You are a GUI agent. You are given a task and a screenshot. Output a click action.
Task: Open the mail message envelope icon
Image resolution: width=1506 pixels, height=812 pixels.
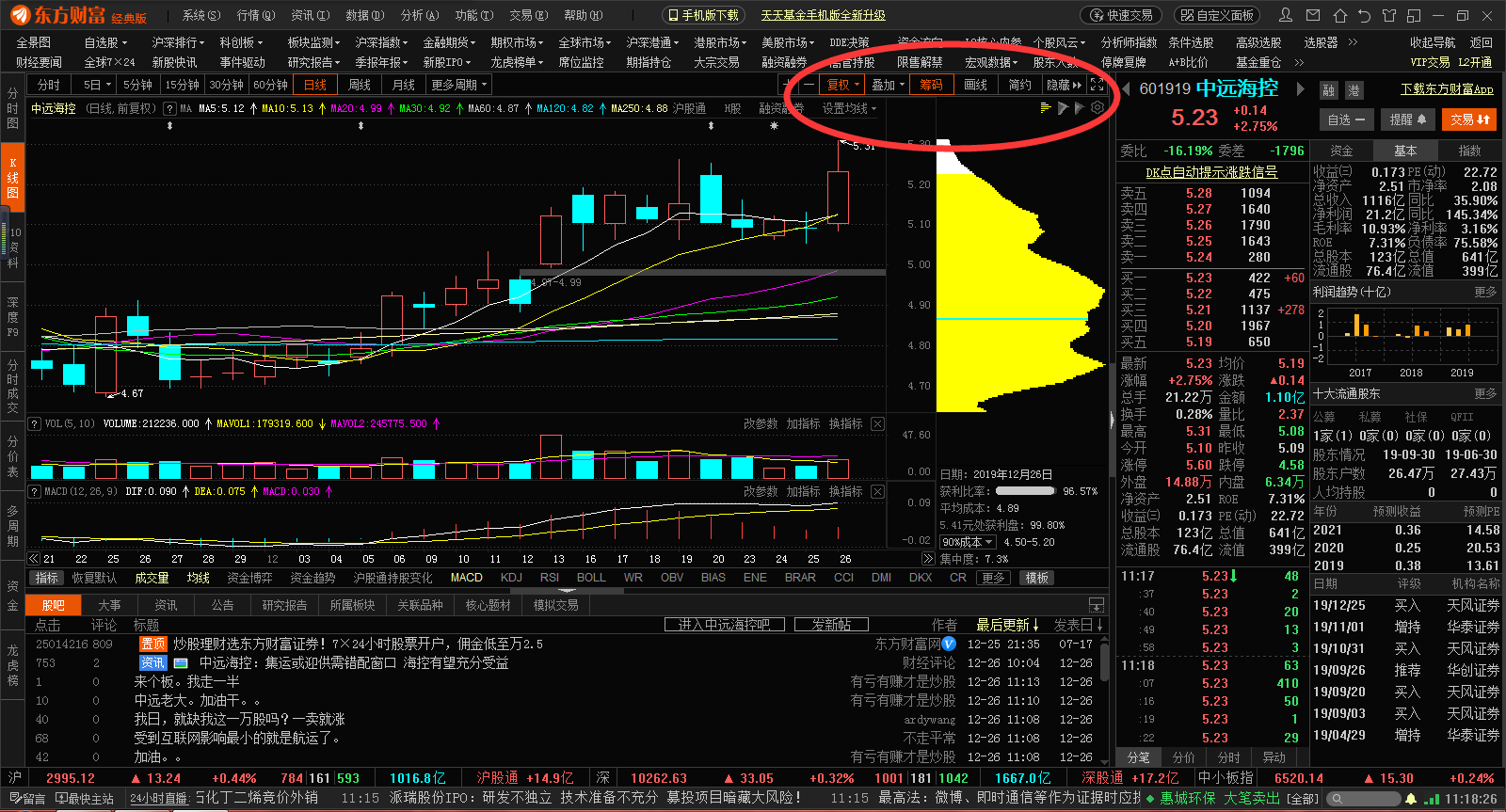(x=1314, y=16)
